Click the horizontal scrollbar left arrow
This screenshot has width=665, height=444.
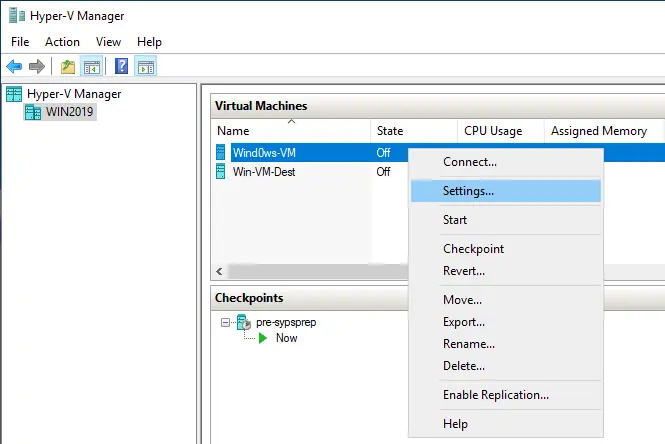(220, 271)
